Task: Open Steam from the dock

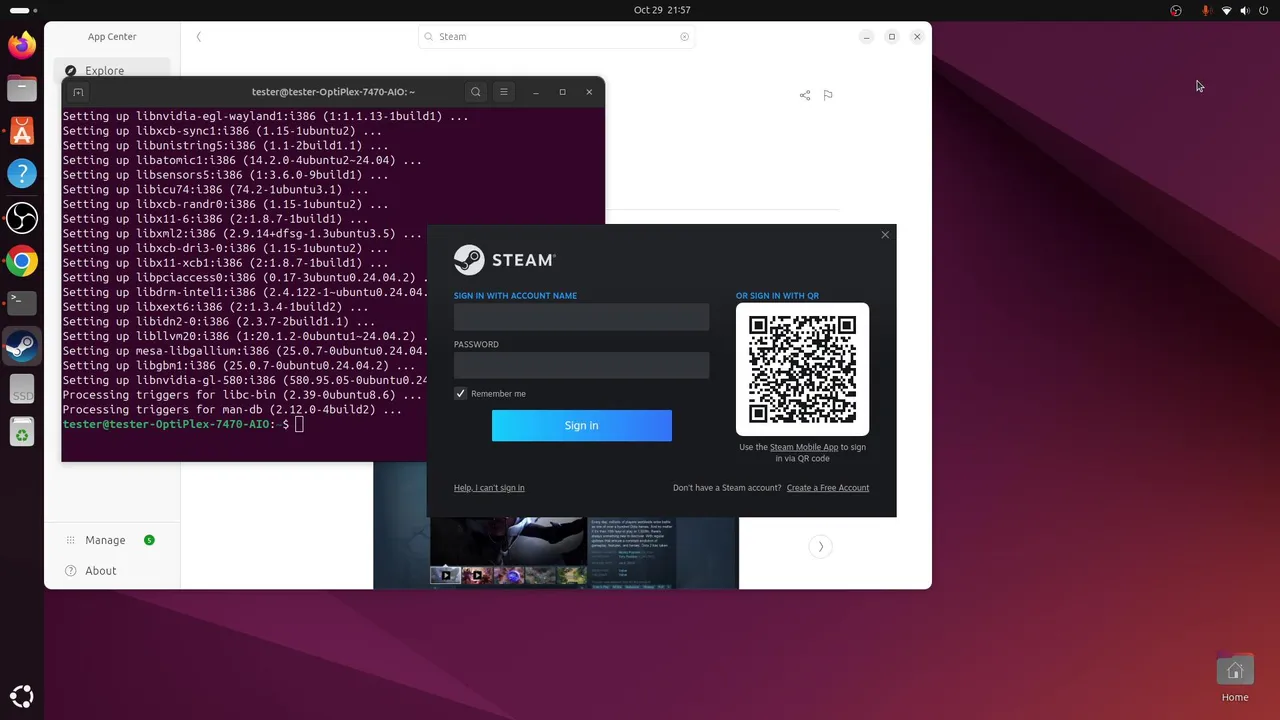Action: pyautogui.click(x=22, y=346)
